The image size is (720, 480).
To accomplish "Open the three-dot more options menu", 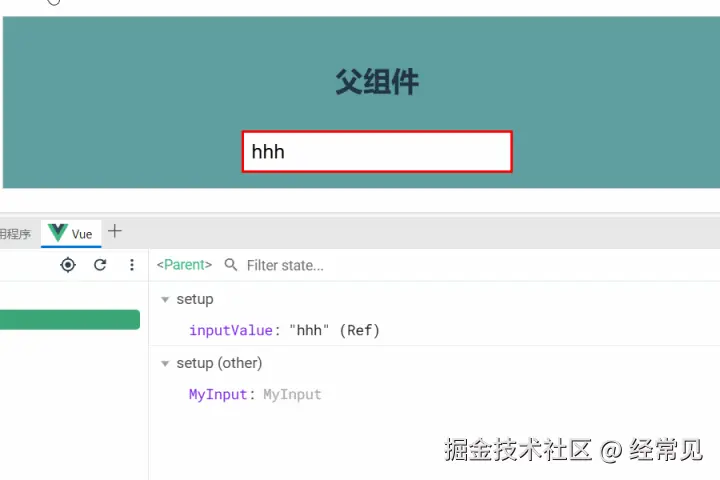I will point(132,265).
